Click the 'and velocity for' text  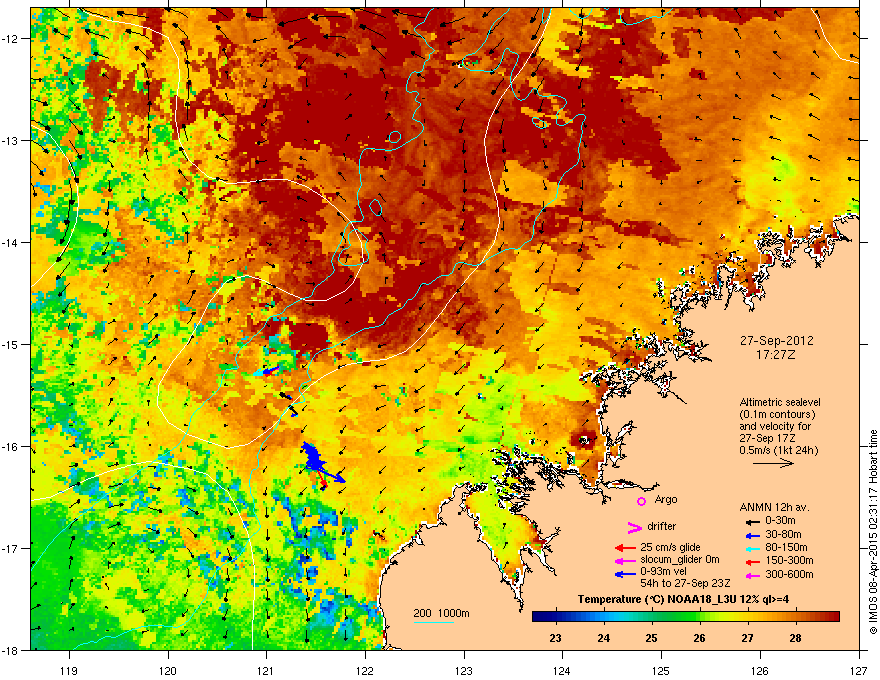click(775, 426)
